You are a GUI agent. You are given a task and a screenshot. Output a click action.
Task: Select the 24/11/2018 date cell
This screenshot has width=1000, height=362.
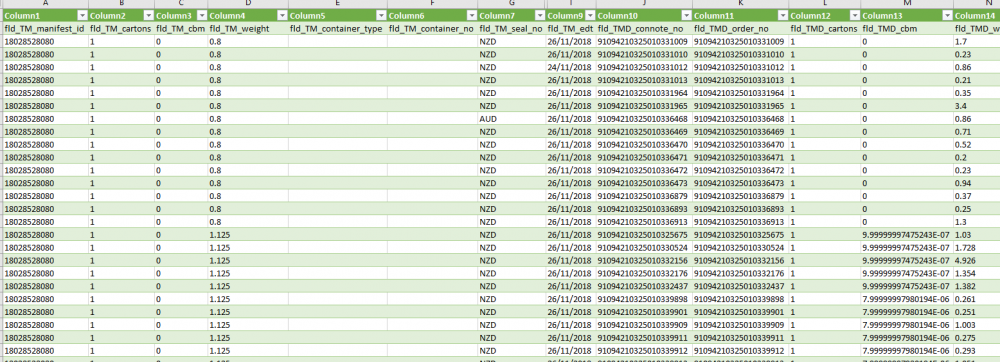pyautogui.click(x=571, y=67)
